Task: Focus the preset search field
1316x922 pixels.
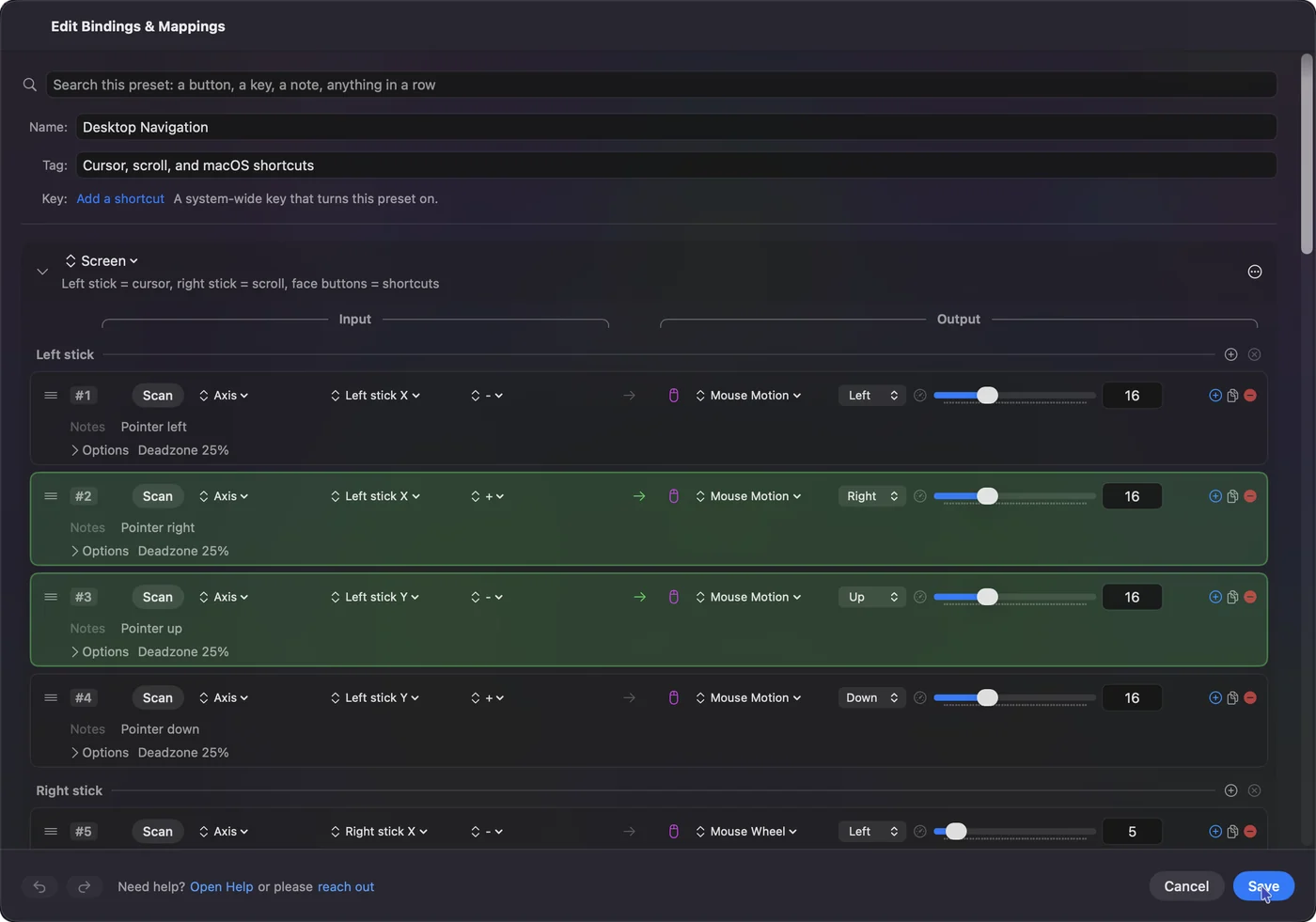Action: tap(661, 85)
